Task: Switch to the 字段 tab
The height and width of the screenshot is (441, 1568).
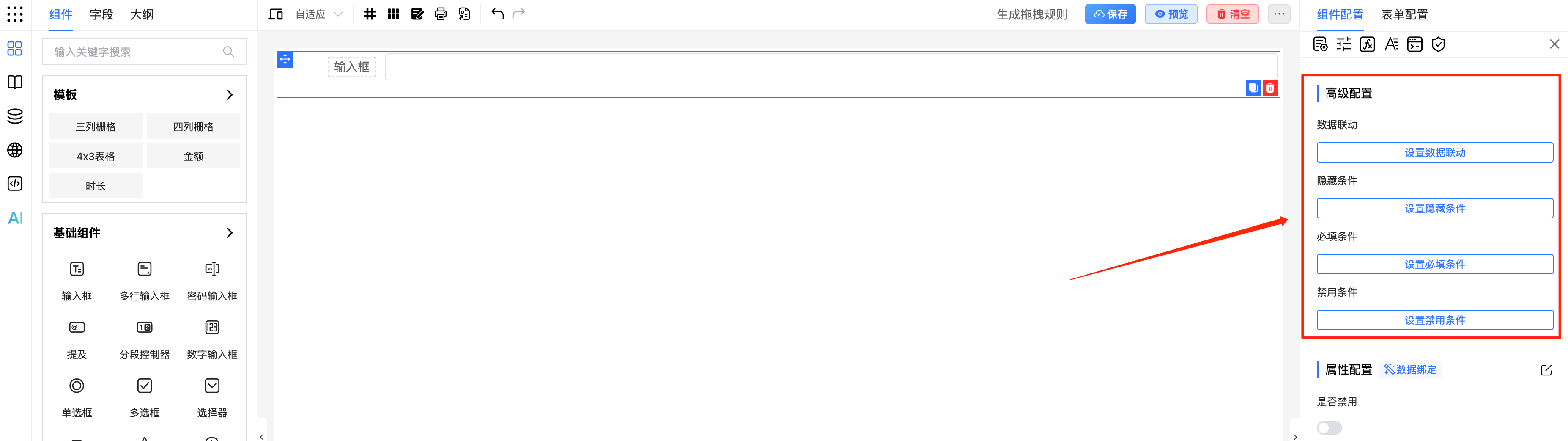Action: click(101, 15)
